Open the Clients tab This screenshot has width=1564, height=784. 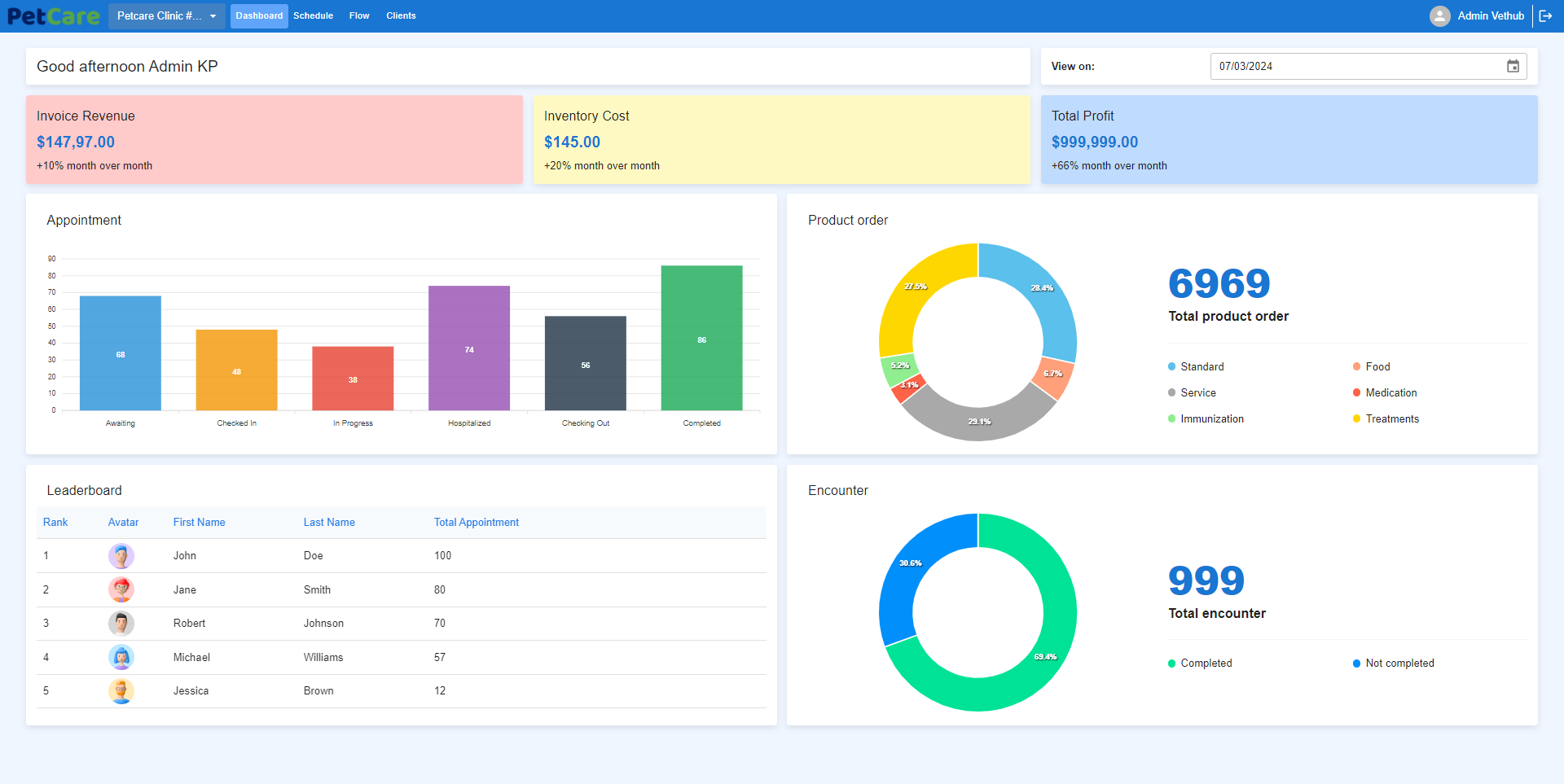[x=401, y=15]
